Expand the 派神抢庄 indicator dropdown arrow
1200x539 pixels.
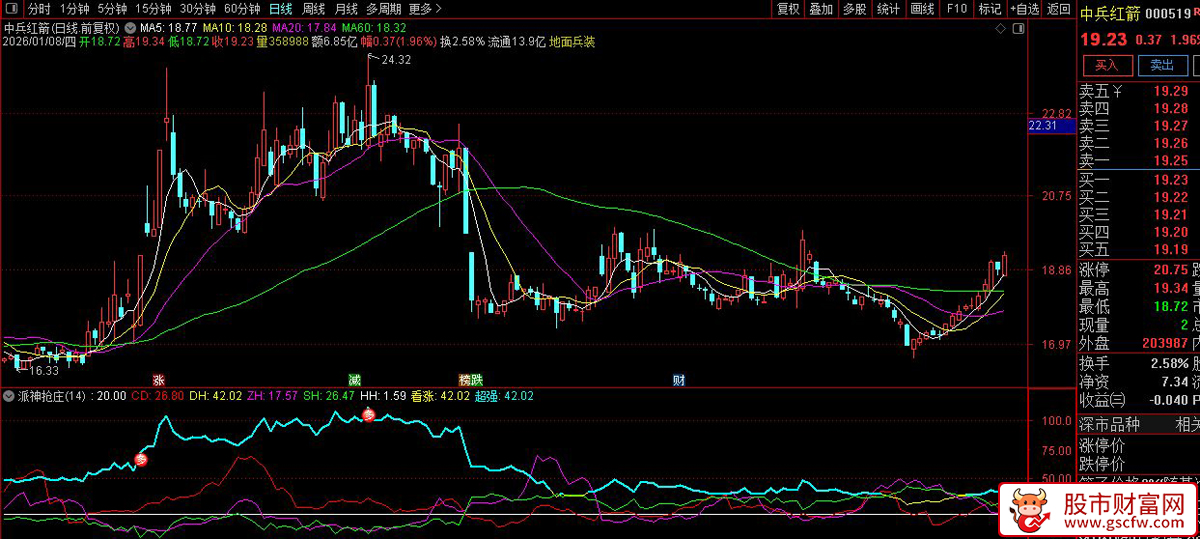pyautogui.click(x=7, y=396)
